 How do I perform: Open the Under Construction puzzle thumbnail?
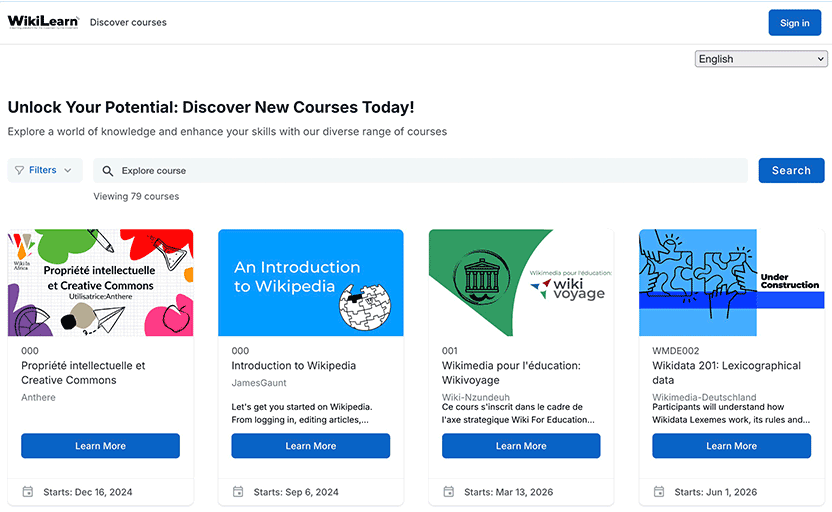(x=731, y=282)
